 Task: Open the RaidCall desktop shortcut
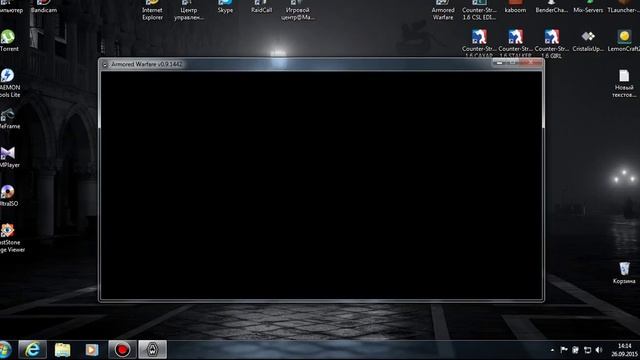(x=261, y=7)
